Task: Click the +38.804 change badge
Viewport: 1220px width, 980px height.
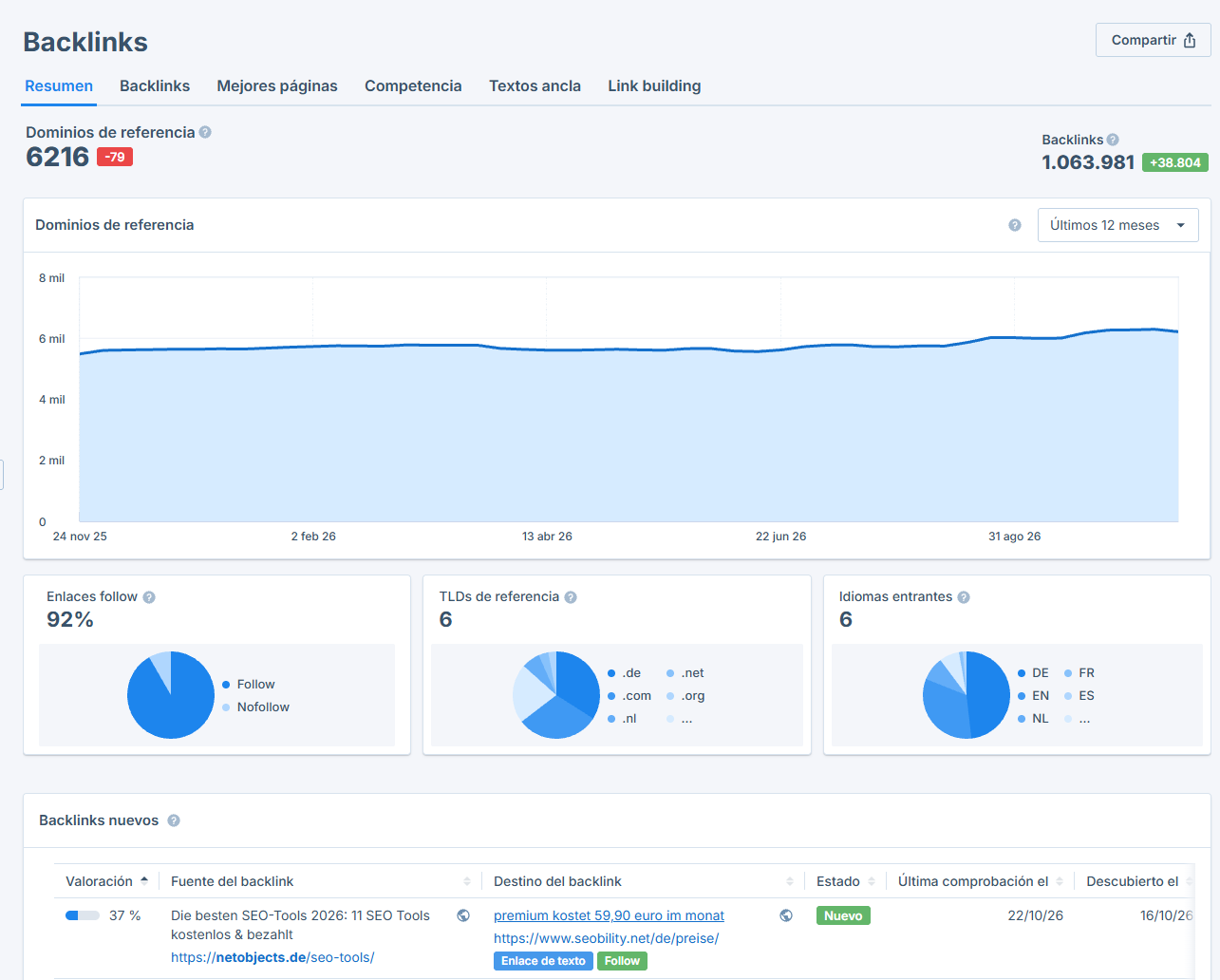Action: click(1175, 162)
